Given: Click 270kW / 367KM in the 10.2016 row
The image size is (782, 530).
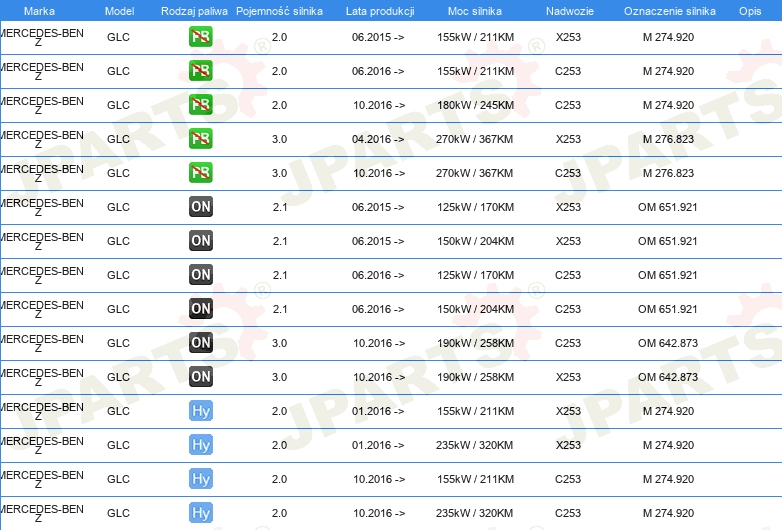Looking at the screenshot, I should click(x=474, y=173).
